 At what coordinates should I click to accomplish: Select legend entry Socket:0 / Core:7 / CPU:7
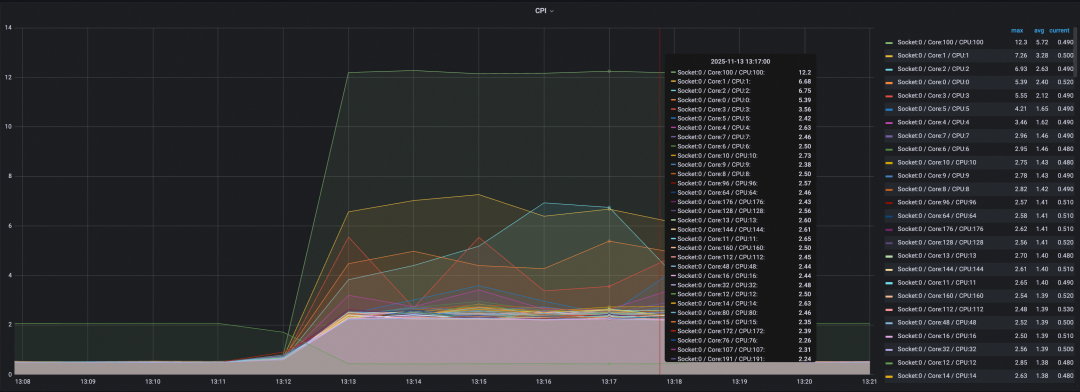tap(932, 136)
